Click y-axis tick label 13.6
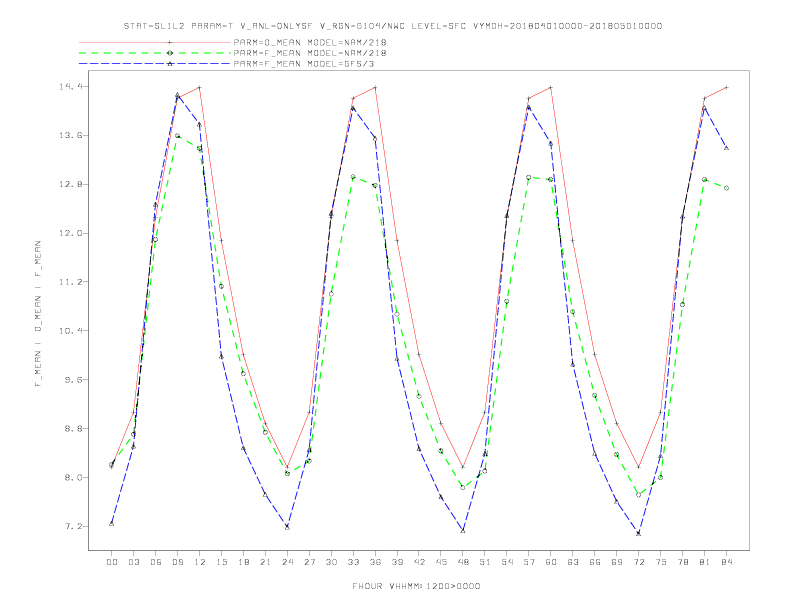This screenshot has width=792, height=612. (70, 136)
